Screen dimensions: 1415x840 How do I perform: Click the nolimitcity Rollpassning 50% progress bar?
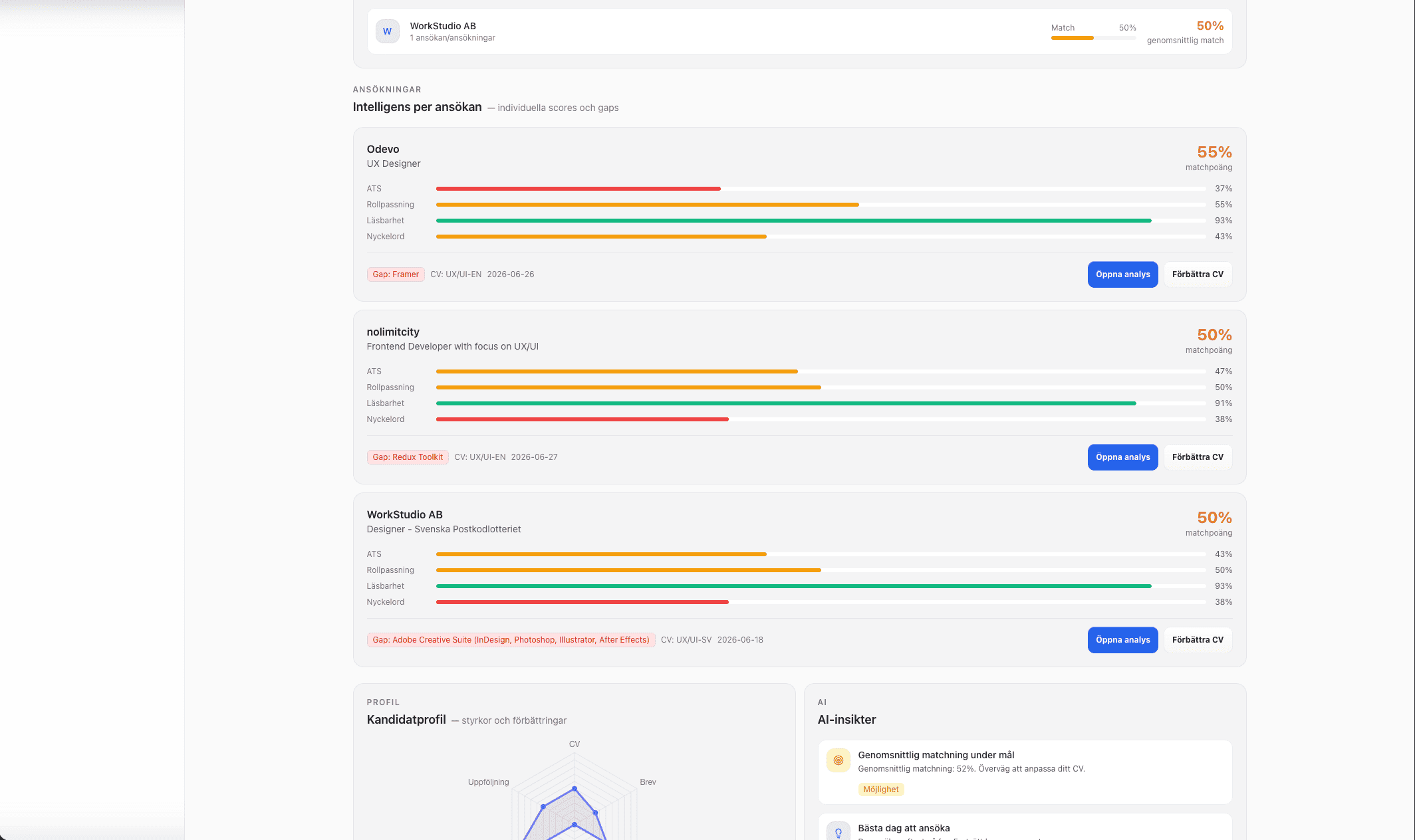point(821,387)
